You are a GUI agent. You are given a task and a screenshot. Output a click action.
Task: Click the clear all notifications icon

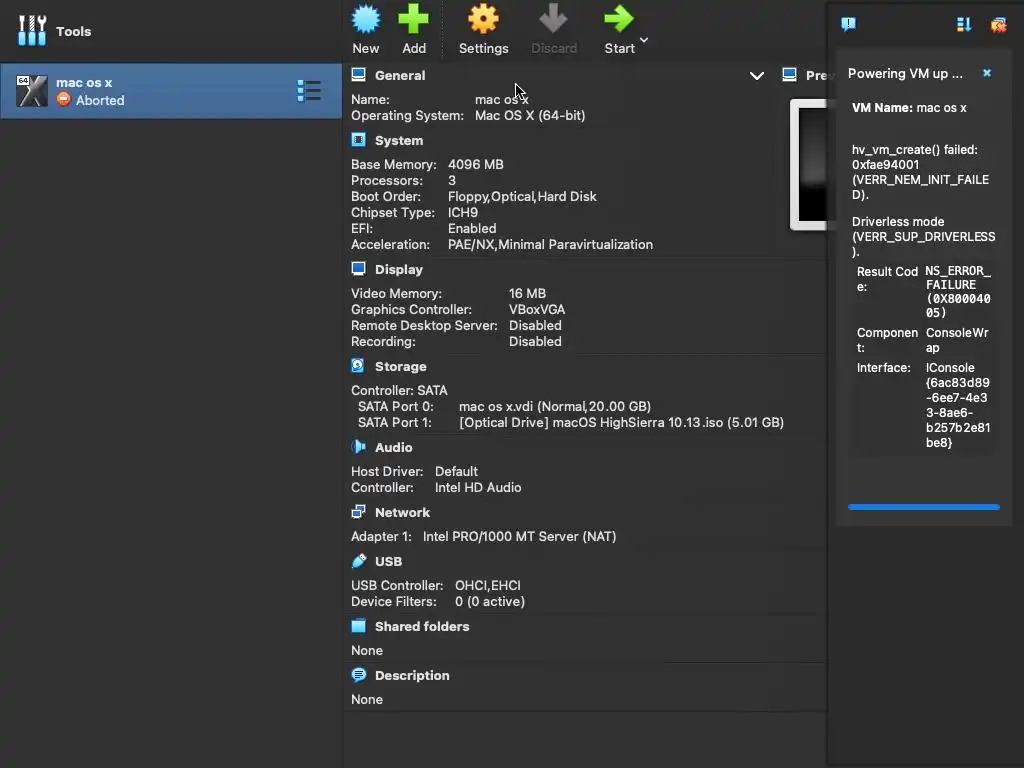[x=999, y=25]
